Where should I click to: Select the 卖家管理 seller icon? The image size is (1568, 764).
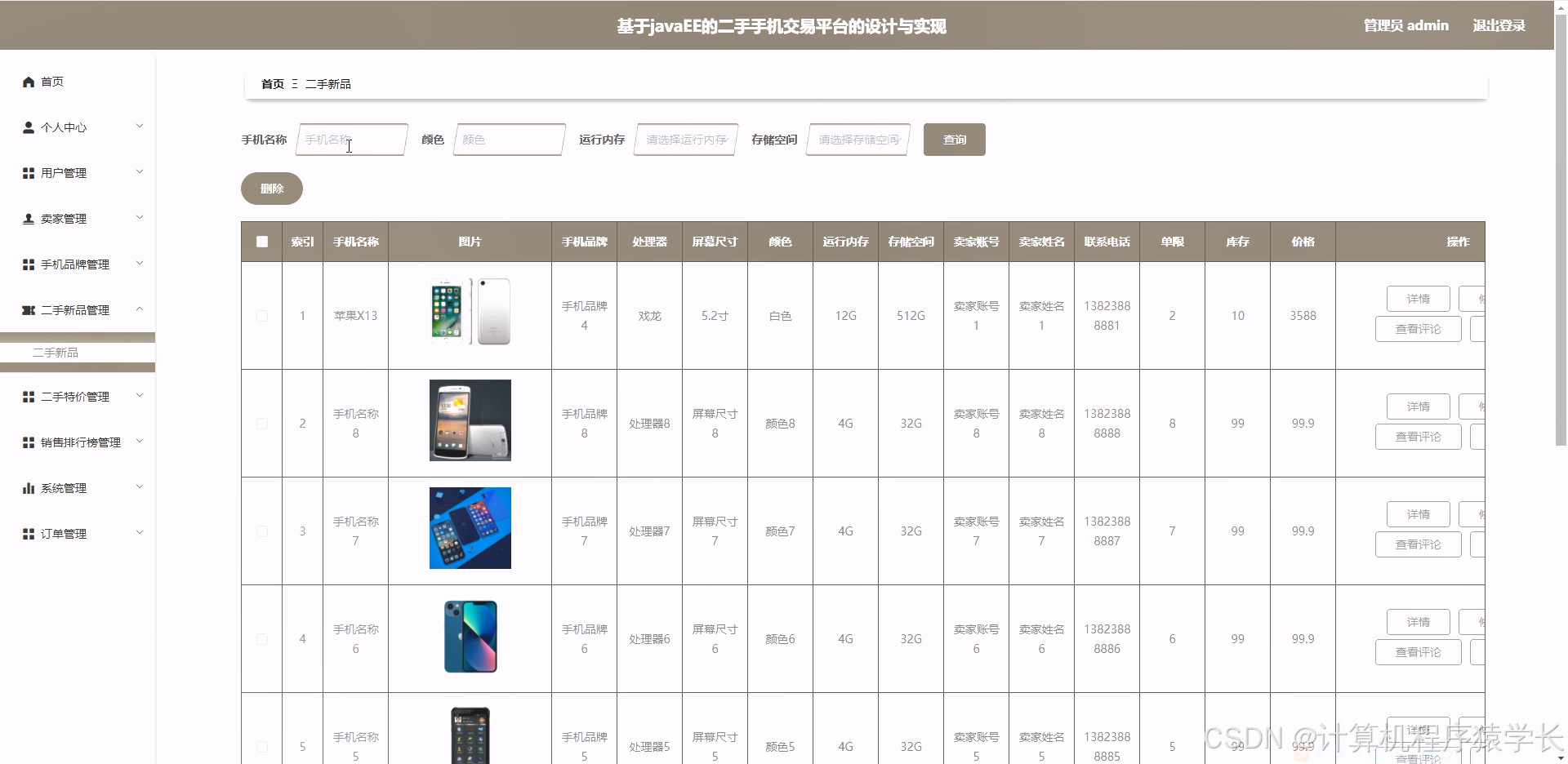[x=29, y=218]
